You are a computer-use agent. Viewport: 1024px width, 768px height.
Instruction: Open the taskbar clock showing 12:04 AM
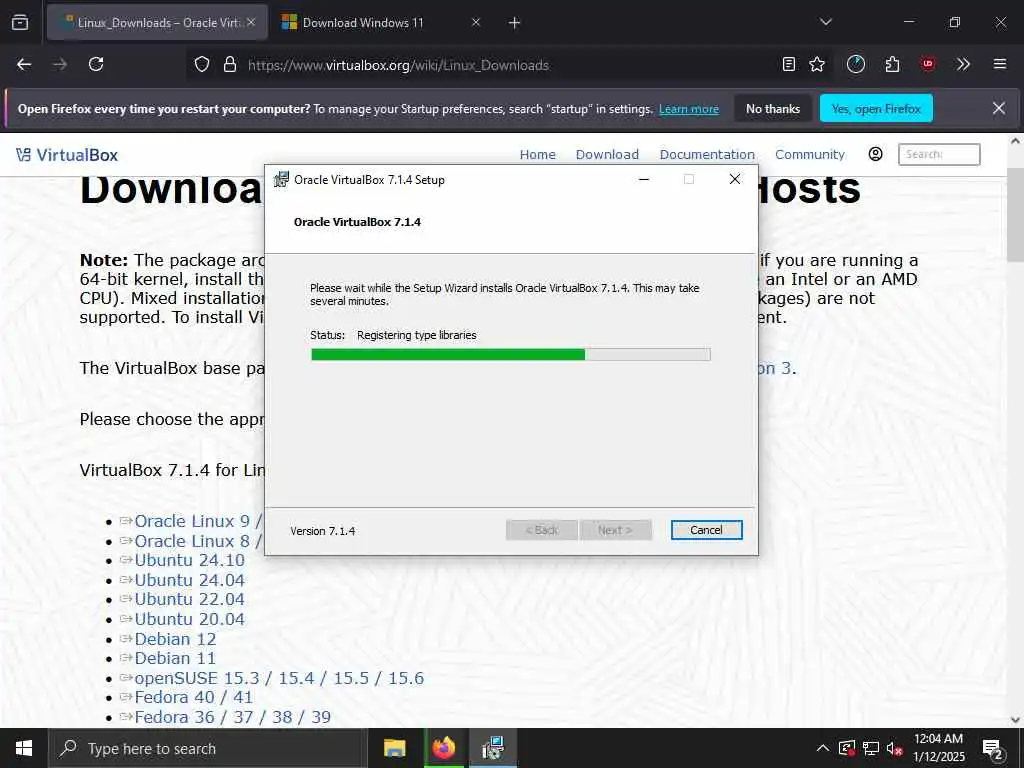pyautogui.click(x=939, y=748)
